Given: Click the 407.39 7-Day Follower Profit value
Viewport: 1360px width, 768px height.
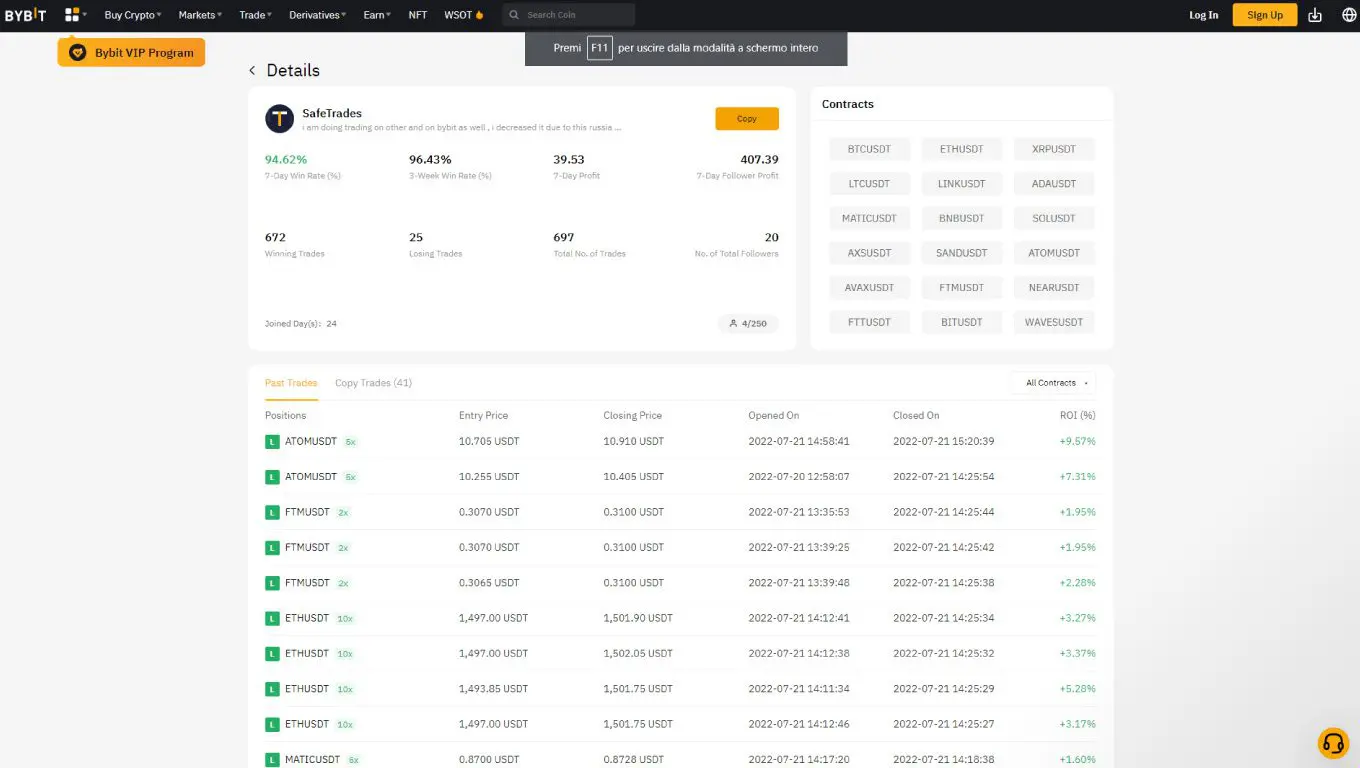Looking at the screenshot, I should point(759,159).
